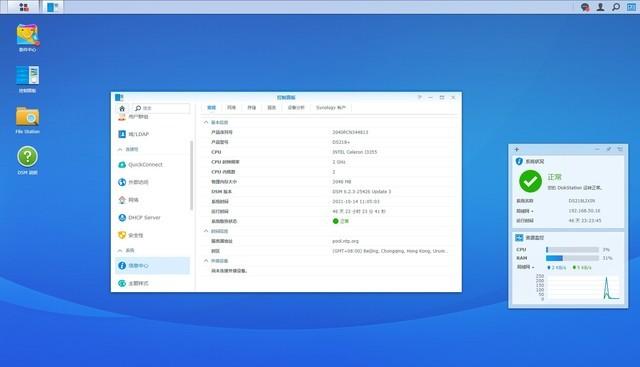
Task: Click the Resource Monitor widget icon
Action: tap(519, 238)
